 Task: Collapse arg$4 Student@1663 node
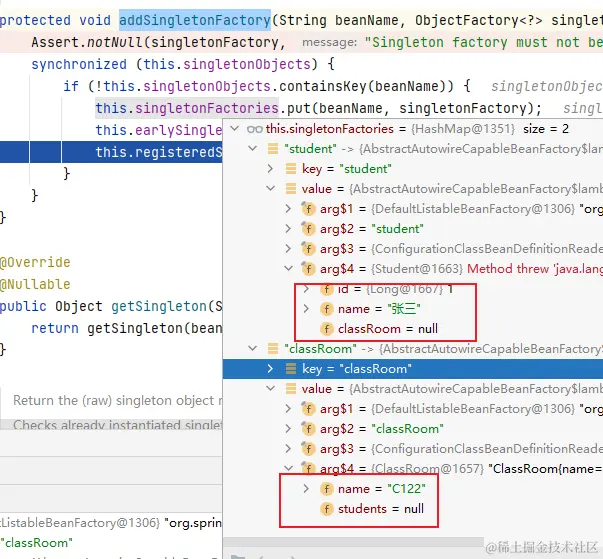[x=288, y=269]
